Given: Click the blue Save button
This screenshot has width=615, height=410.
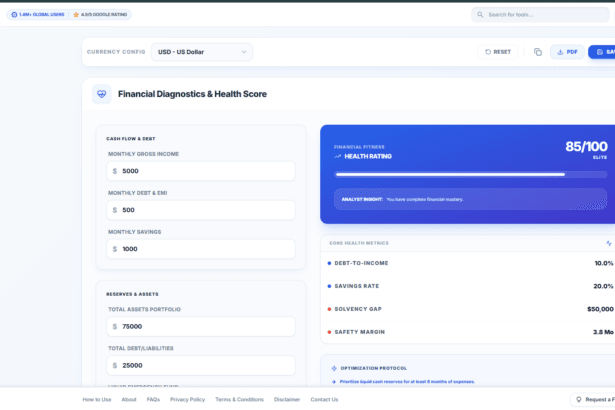Looking at the screenshot, I should (x=602, y=52).
